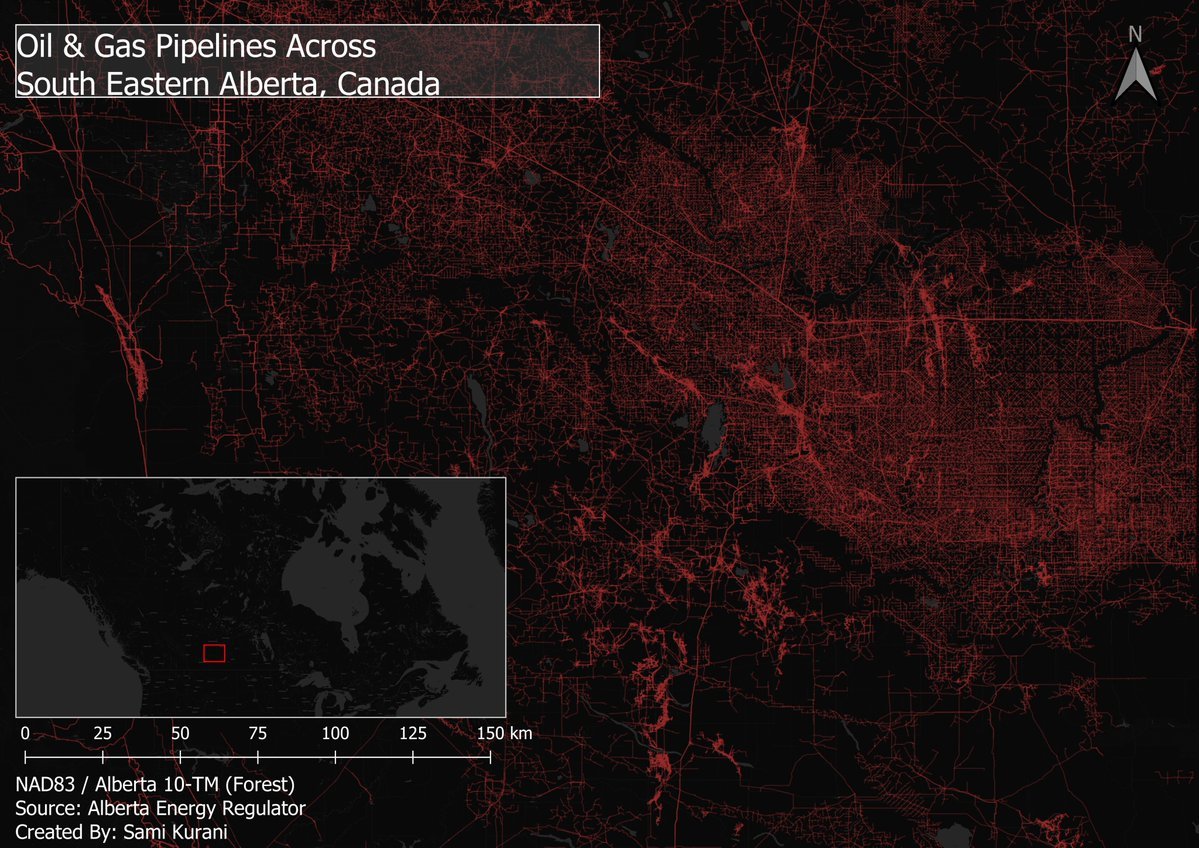The width and height of the screenshot is (1199, 848).
Task: Click the north arrow compass symbol
Action: (x=1135, y=76)
